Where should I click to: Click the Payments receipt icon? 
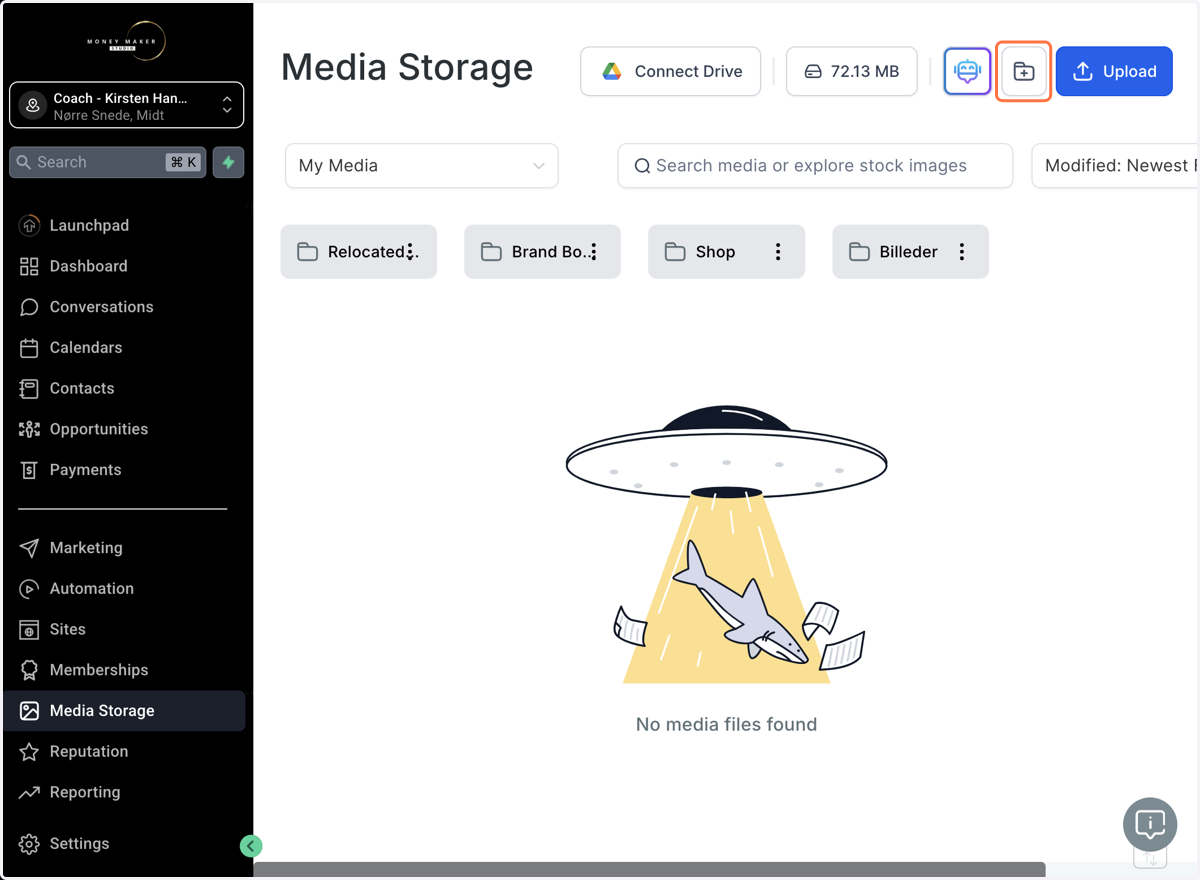coord(29,470)
